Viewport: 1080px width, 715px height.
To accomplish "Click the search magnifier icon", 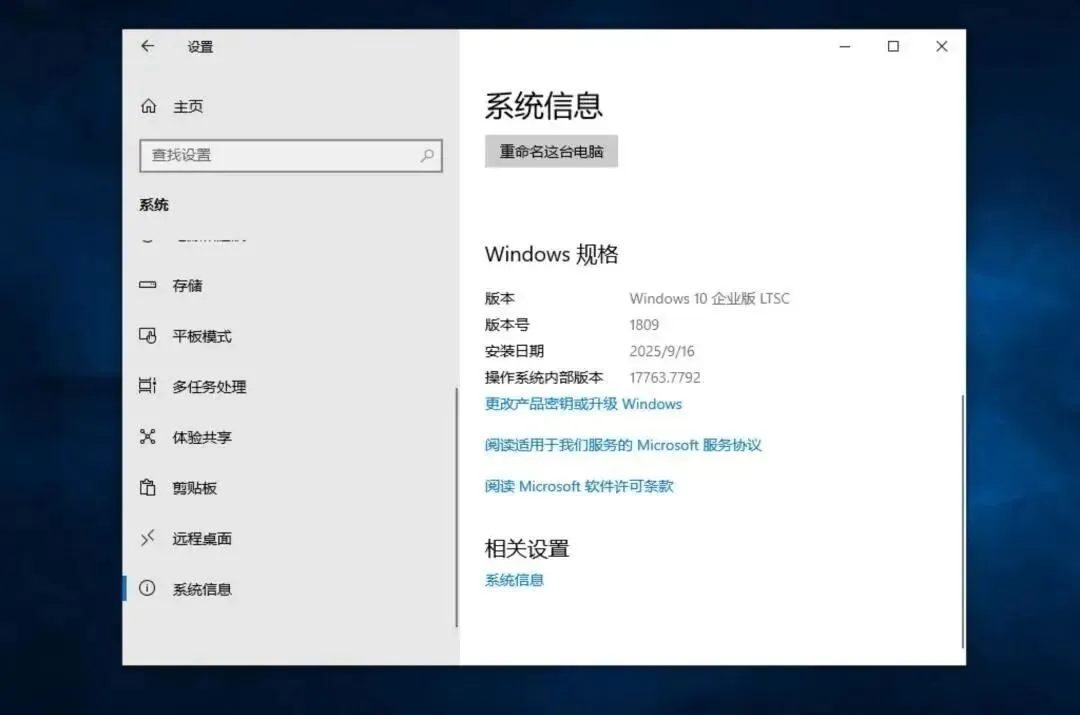I will click(x=427, y=156).
